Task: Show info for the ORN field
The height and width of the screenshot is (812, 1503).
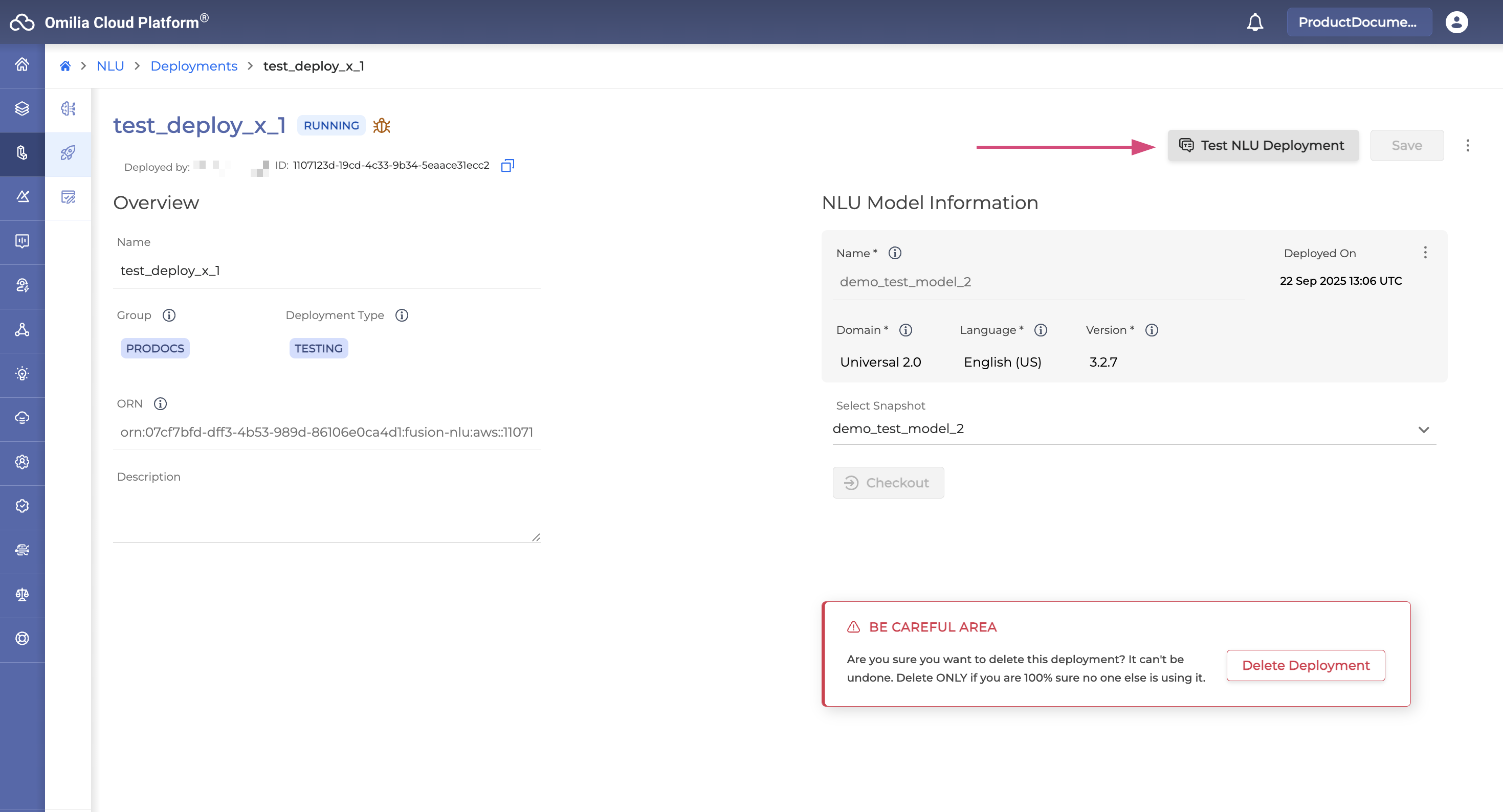Action: coord(161,403)
